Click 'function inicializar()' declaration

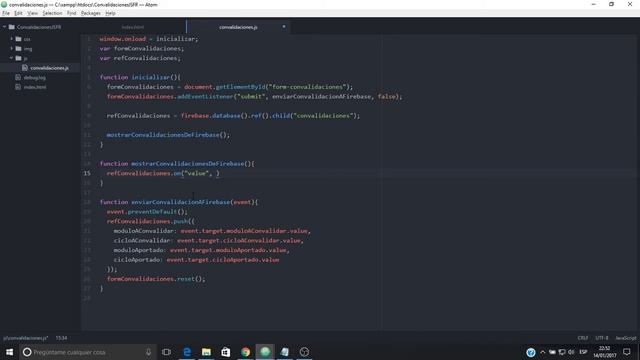tap(140, 77)
